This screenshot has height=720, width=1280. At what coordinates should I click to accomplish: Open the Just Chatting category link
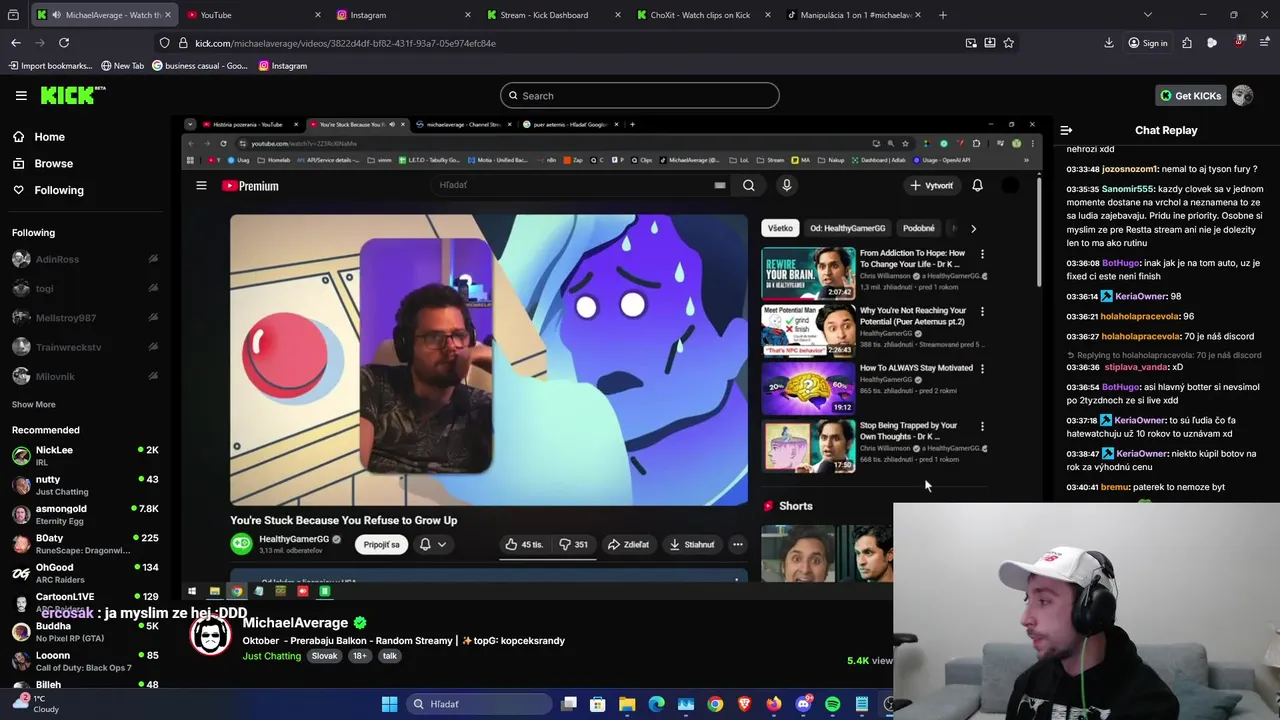click(271, 656)
